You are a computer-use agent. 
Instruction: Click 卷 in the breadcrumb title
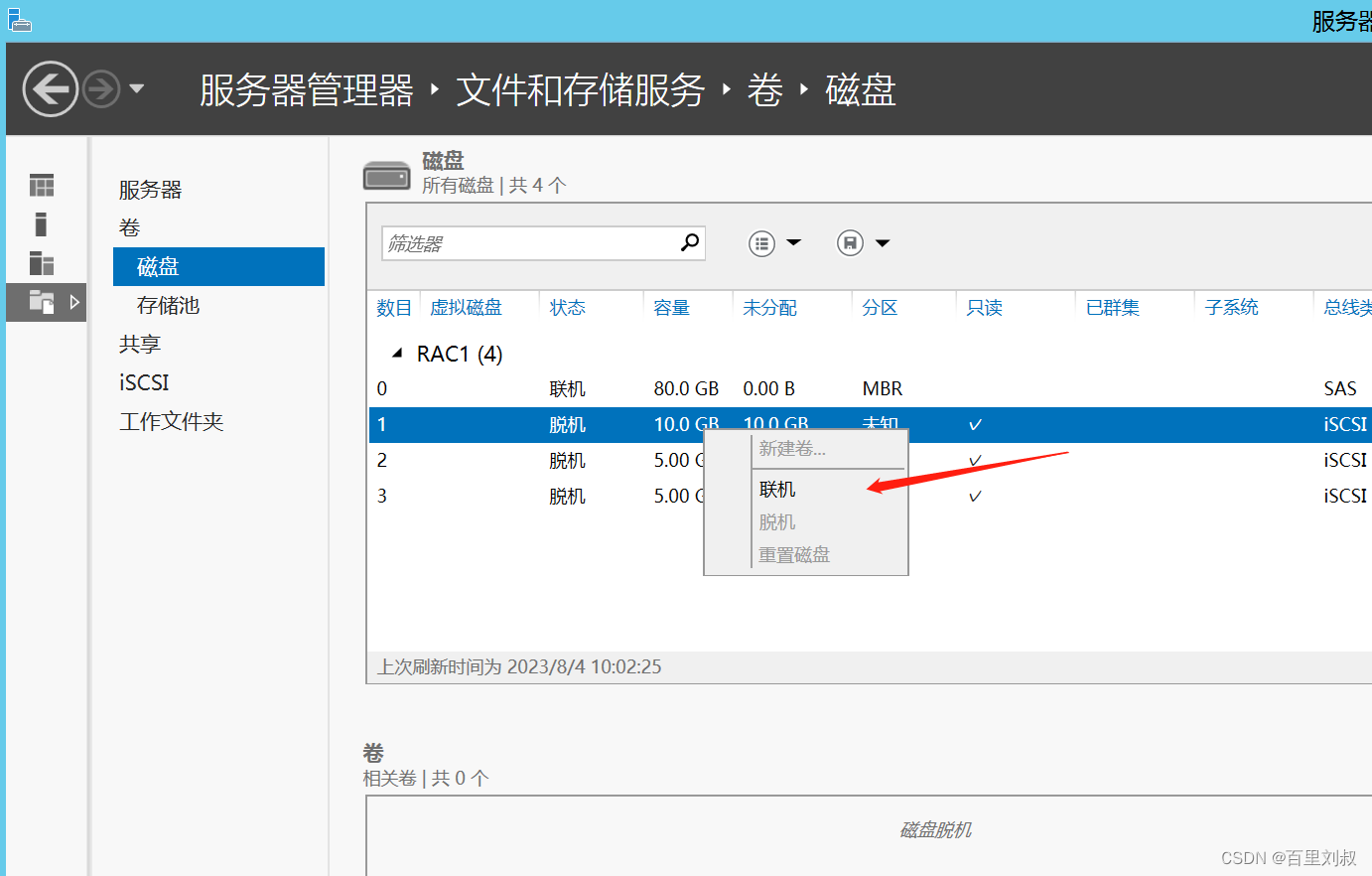(x=765, y=90)
